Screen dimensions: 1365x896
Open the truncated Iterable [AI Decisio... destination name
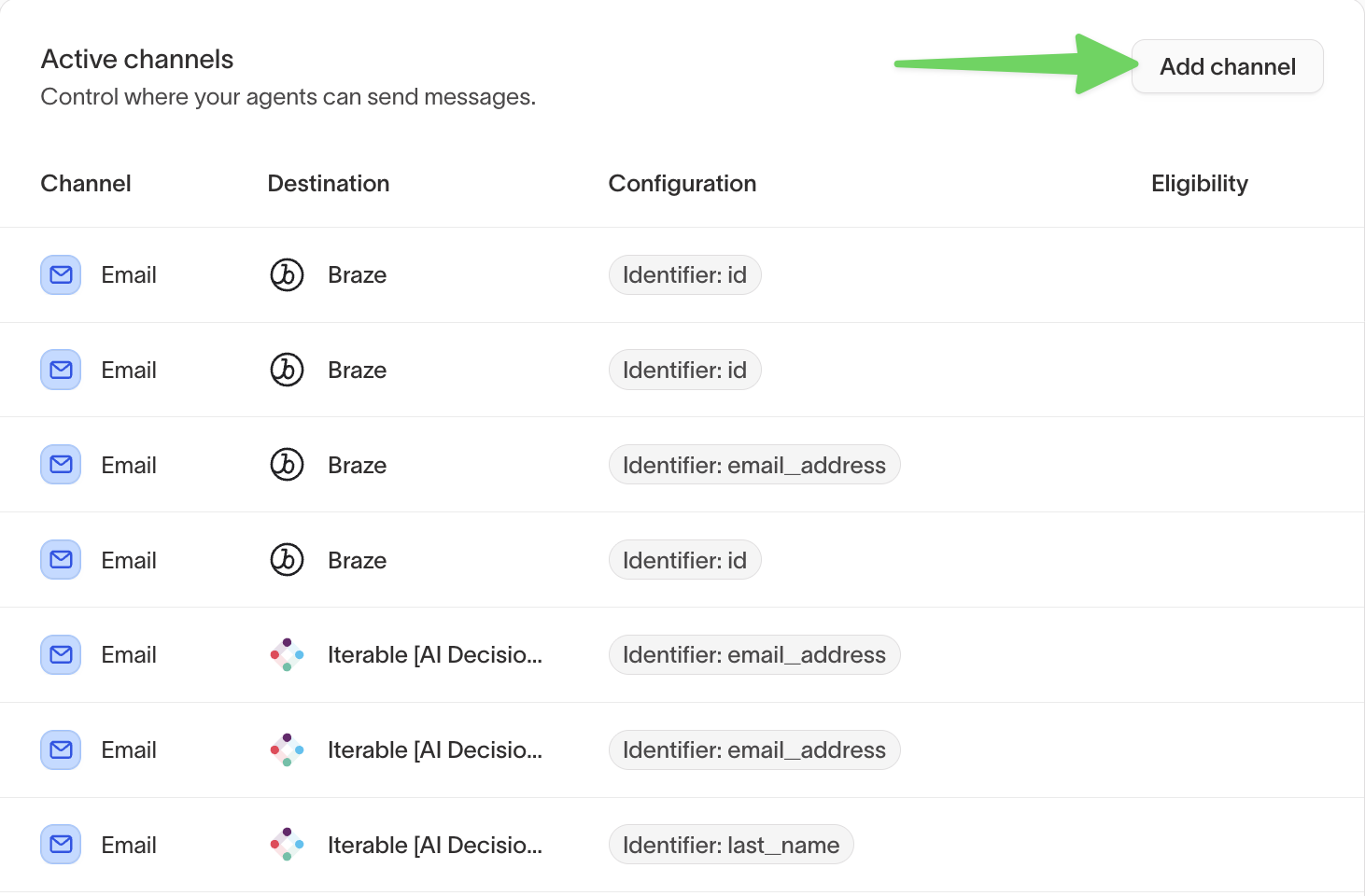434,654
